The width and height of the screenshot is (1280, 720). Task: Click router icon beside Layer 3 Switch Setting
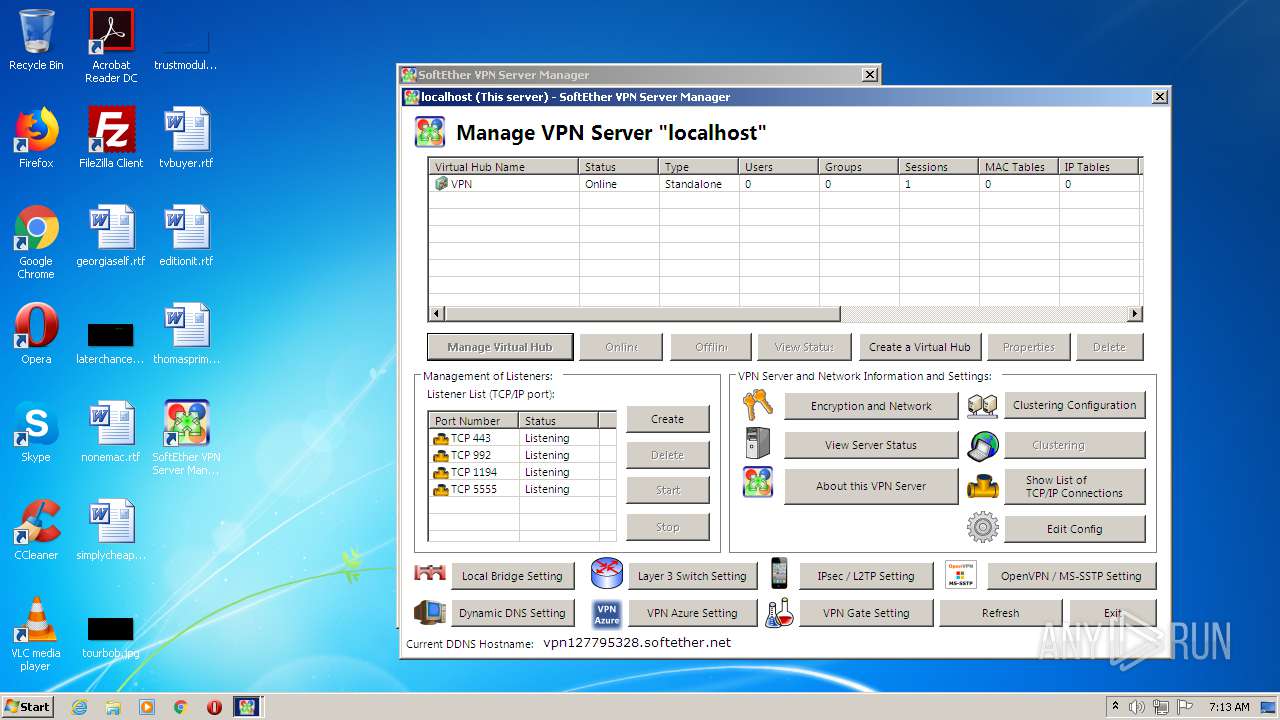[x=607, y=574]
